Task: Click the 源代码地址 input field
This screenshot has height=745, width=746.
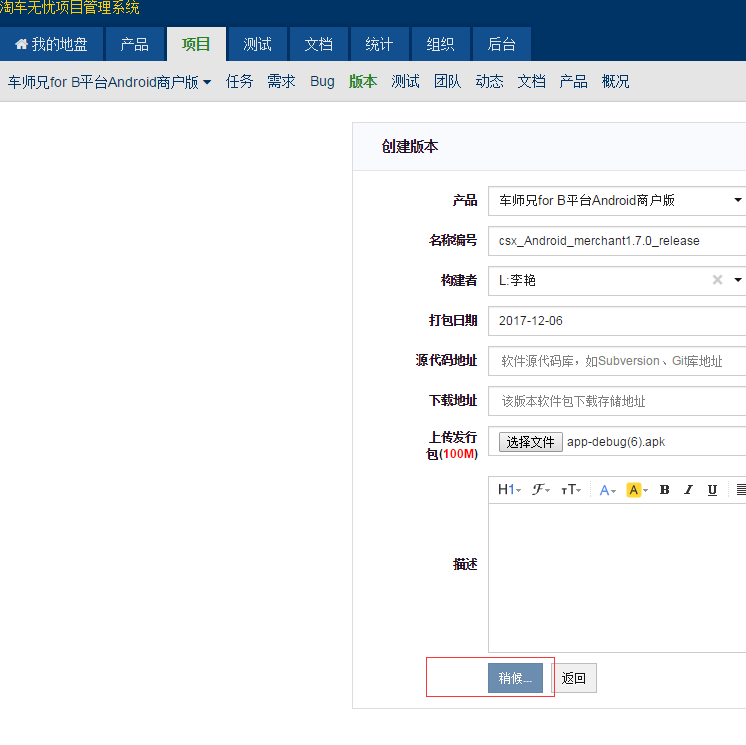Action: pos(617,361)
